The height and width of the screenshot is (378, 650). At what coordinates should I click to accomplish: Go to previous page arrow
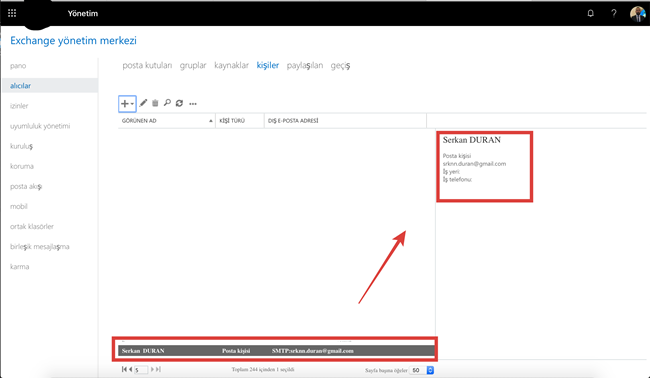click(x=130, y=369)
